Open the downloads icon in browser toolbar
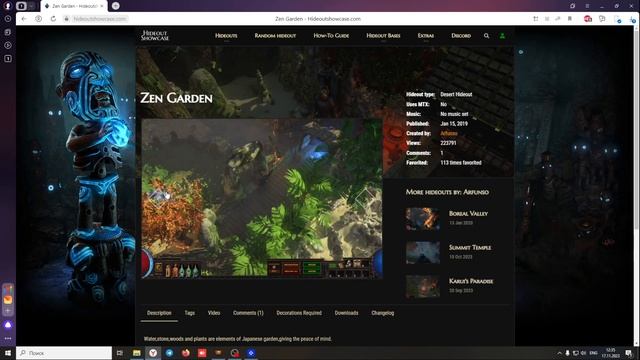Image resolution: width=640 pixels, height=360 pixels. point(632,19)
